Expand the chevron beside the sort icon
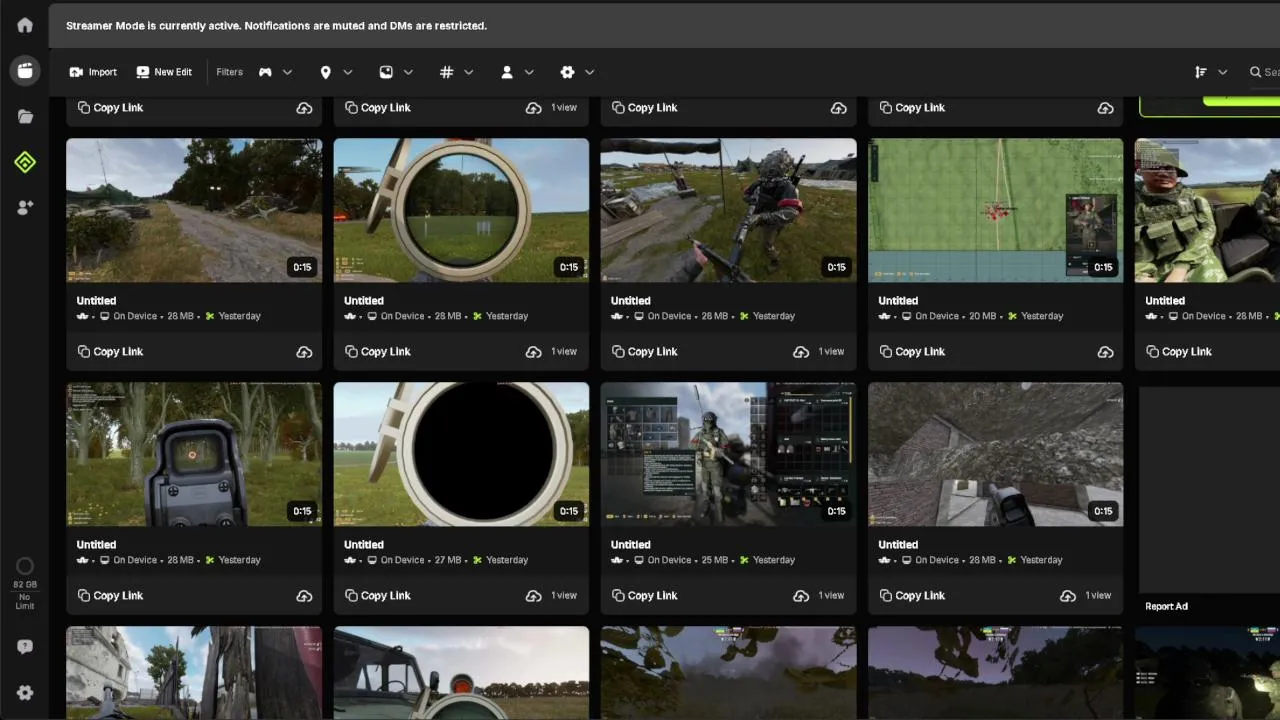Screen dimensions: 1280x720 point(1222,72)
